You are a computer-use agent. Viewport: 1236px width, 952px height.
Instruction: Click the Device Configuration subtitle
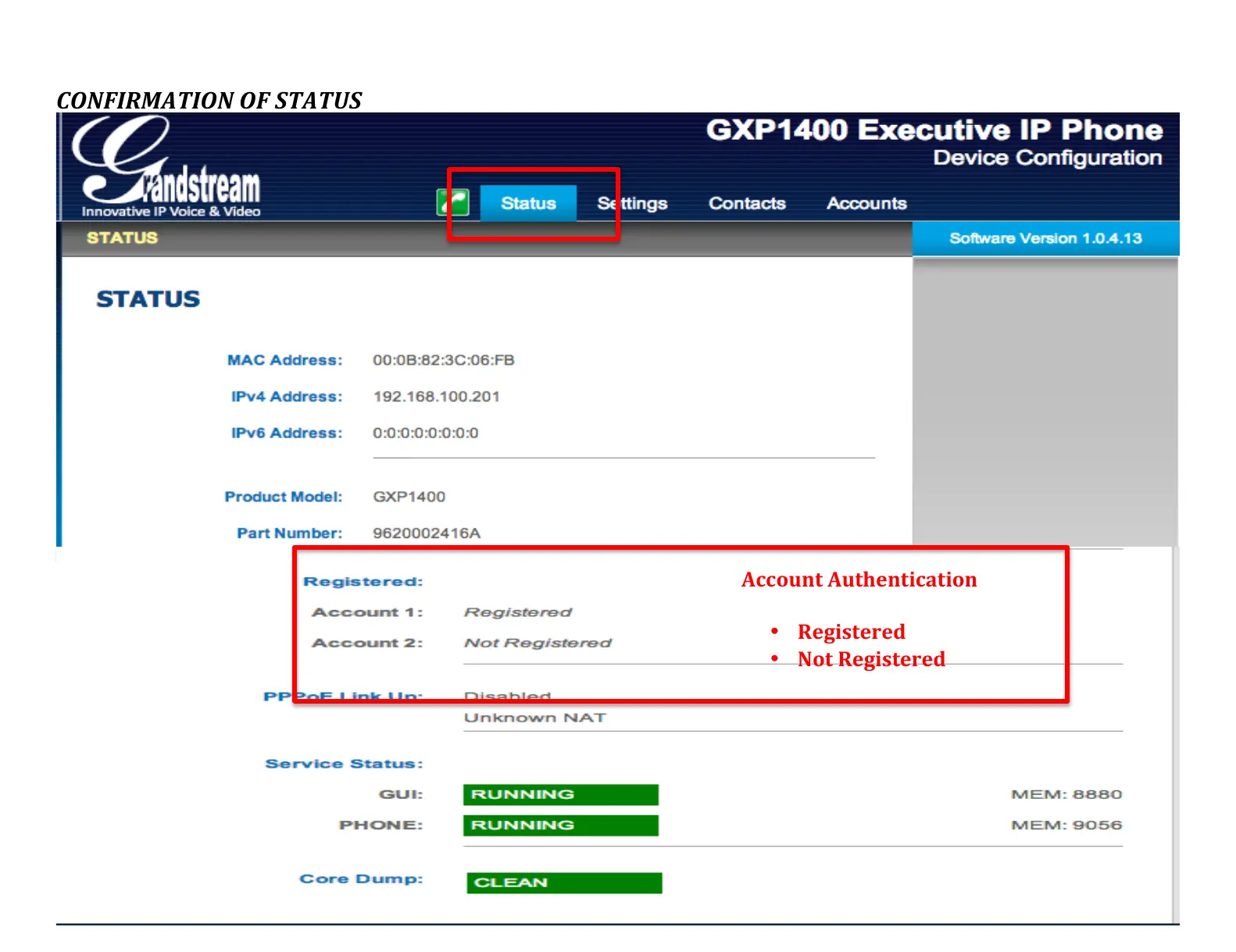(1048, 158)
